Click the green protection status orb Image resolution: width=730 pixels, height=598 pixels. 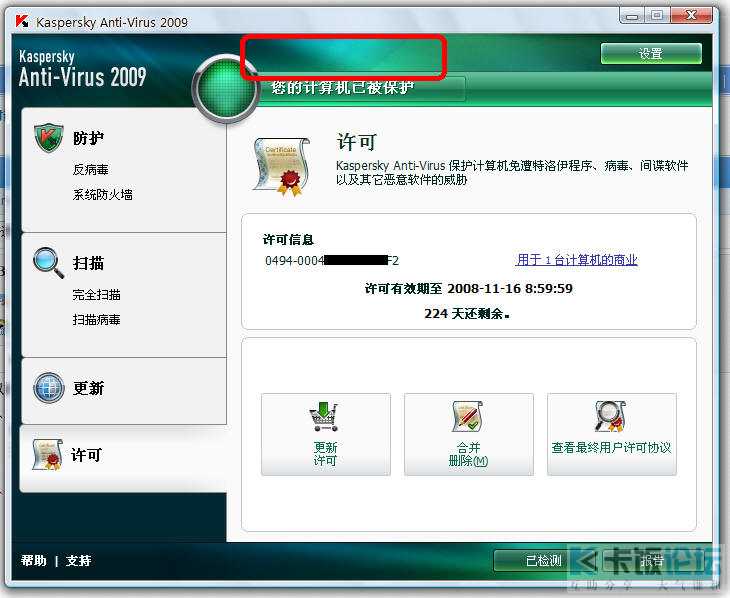coord(226,88)
